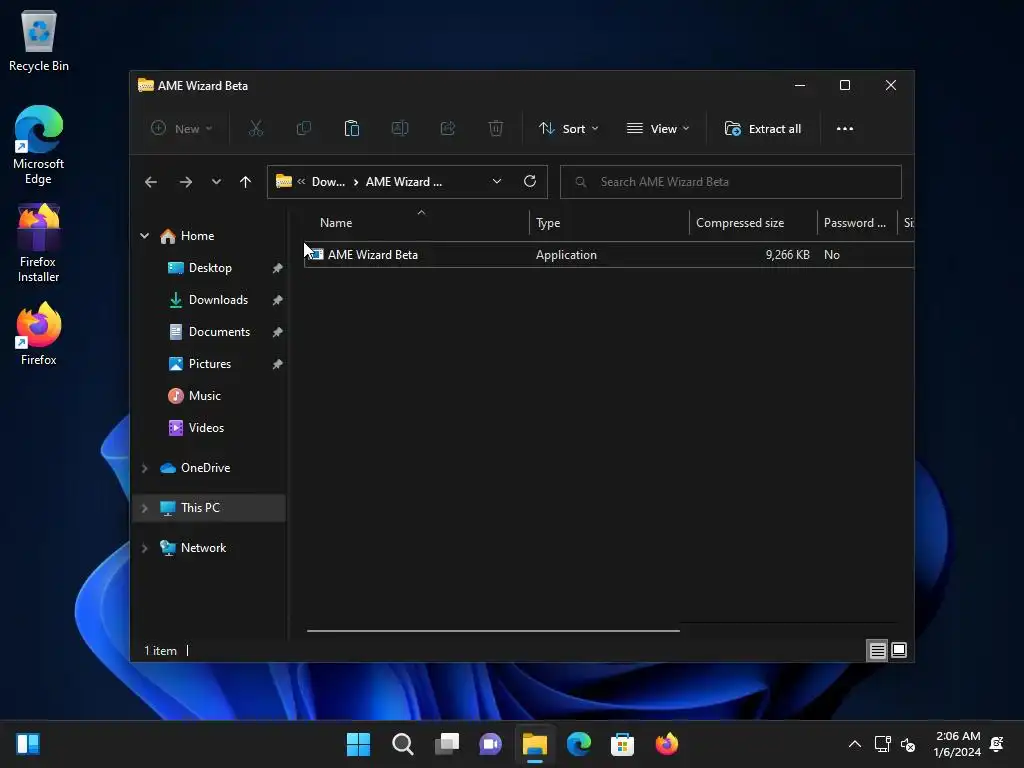The height and width of the screenshot is (768, 1024).
Task: Open the See more ellipsis menu
Action: pos(844,129)
